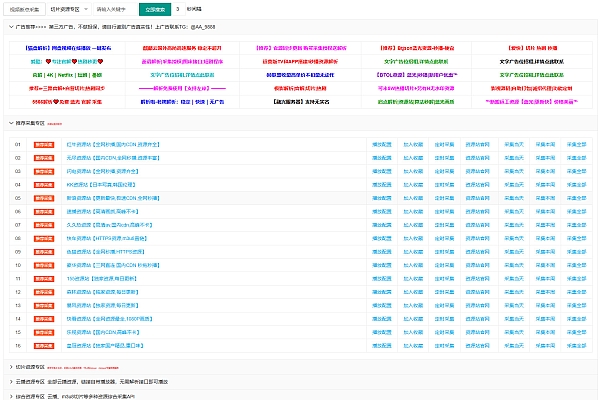The image size is (600, 400).
Task: Click 采集本周 in row 06
Action: 545,212
